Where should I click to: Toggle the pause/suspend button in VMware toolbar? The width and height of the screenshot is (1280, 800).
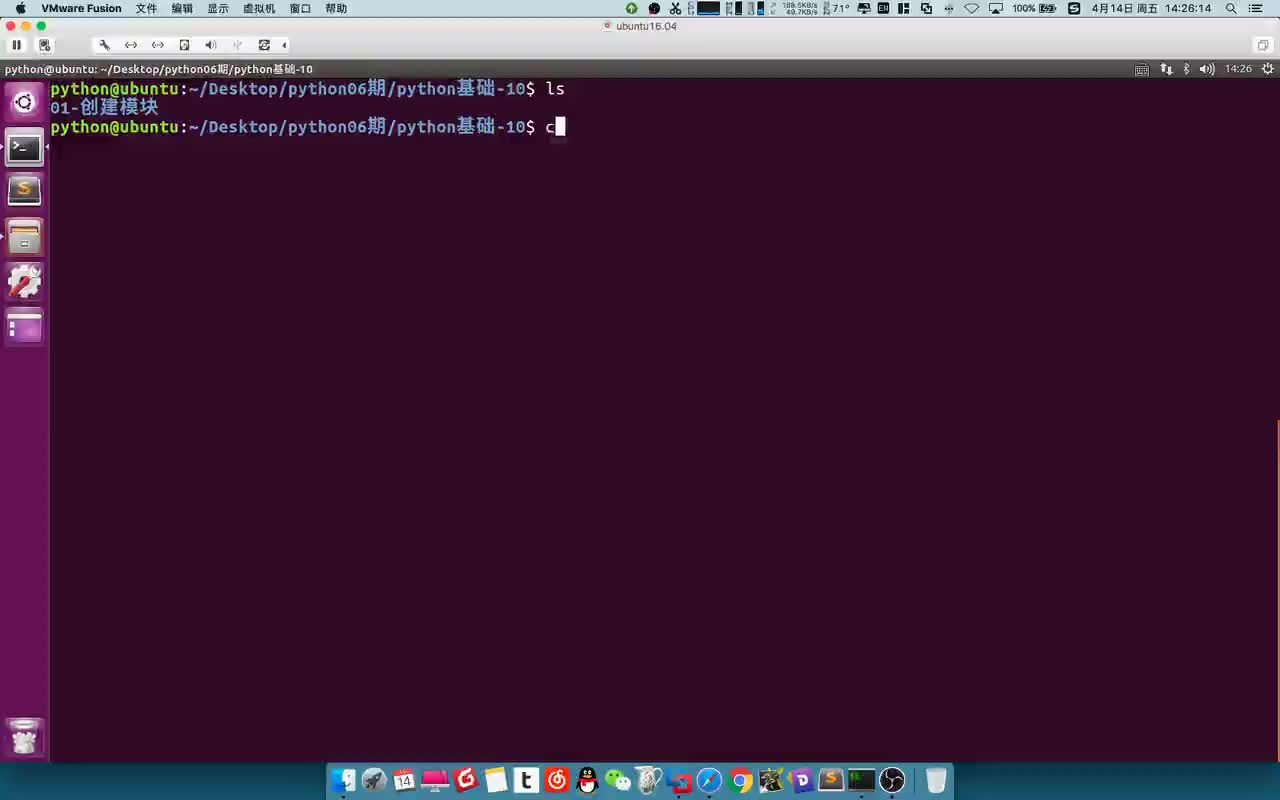pyautogui.click(x=16, y=44)
